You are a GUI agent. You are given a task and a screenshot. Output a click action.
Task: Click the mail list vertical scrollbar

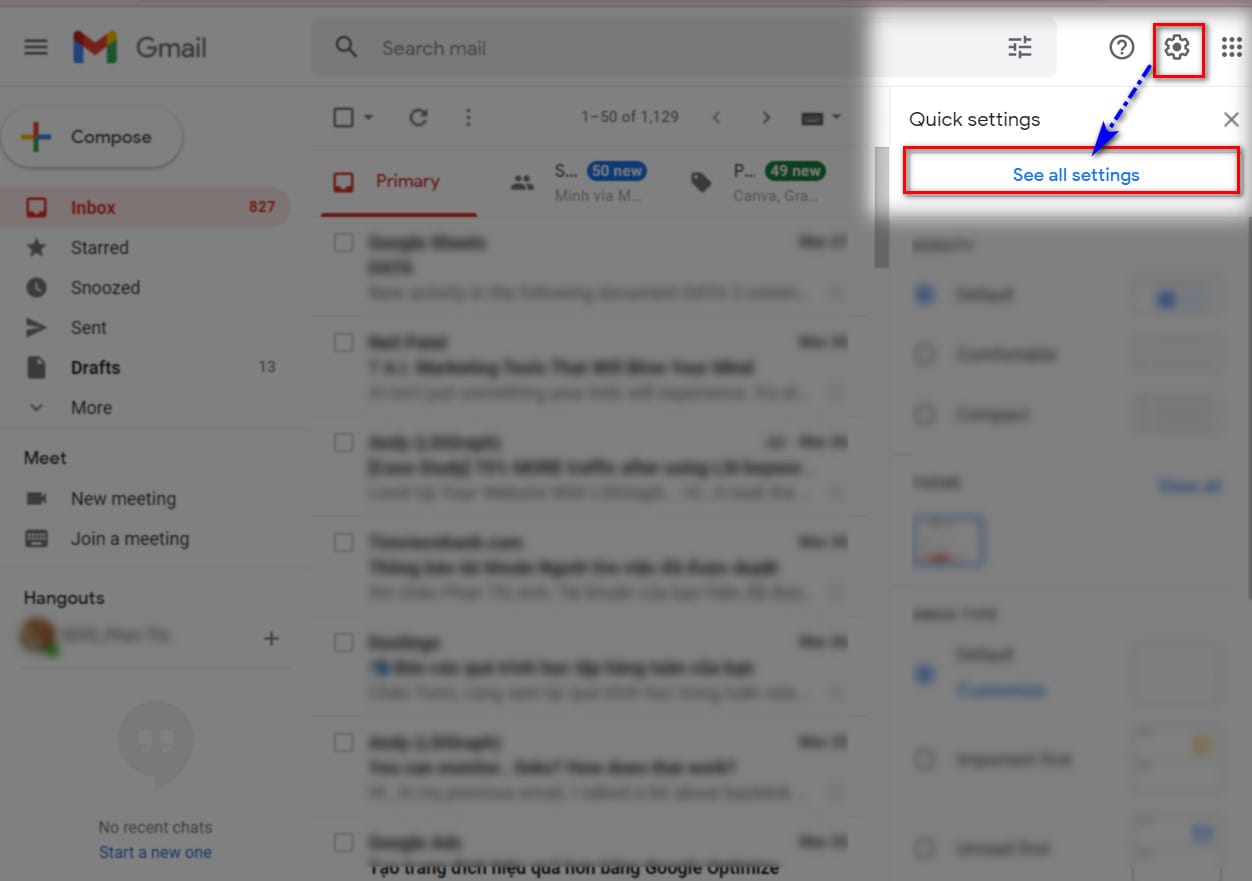tap(881, 207)
